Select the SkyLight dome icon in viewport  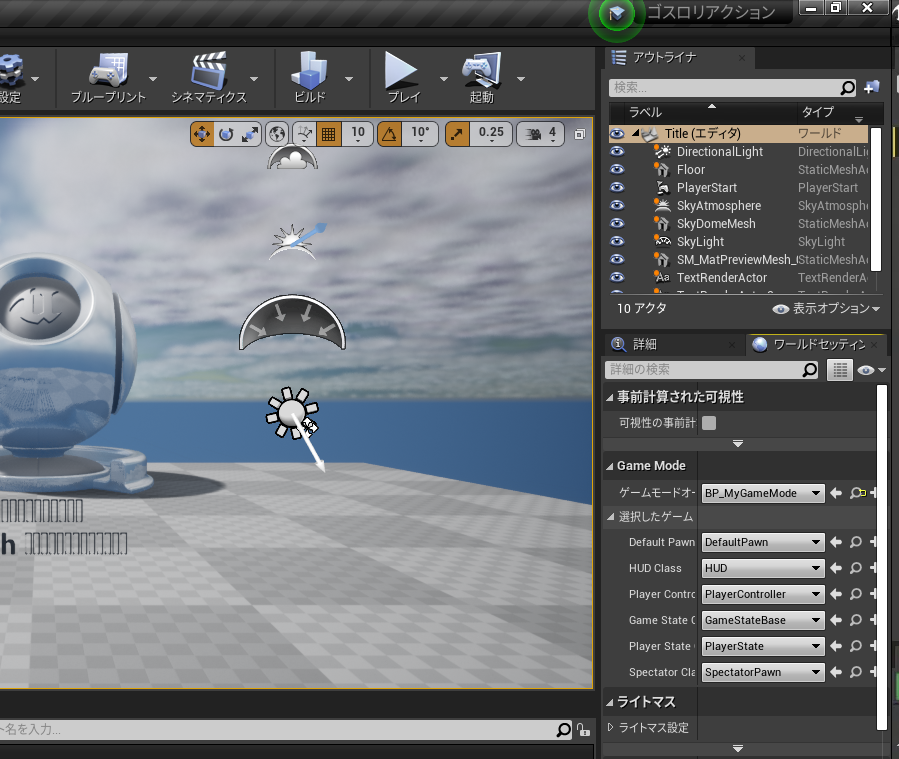click(292, 323)
